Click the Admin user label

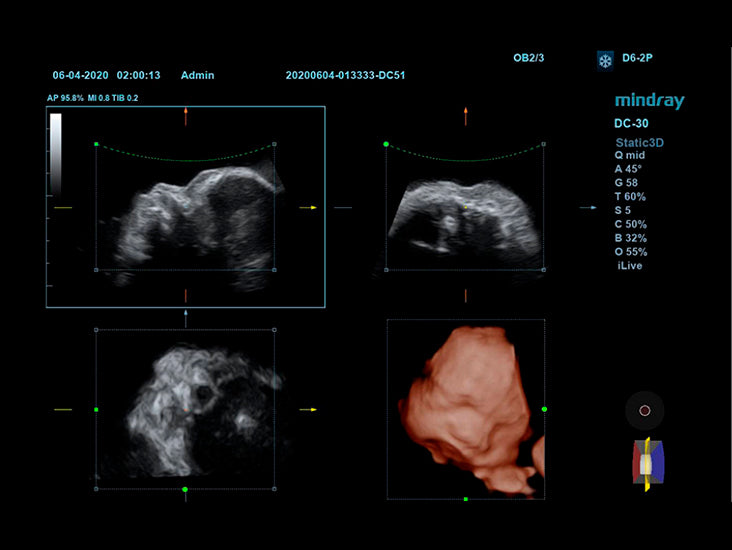(x=197, y=75)
